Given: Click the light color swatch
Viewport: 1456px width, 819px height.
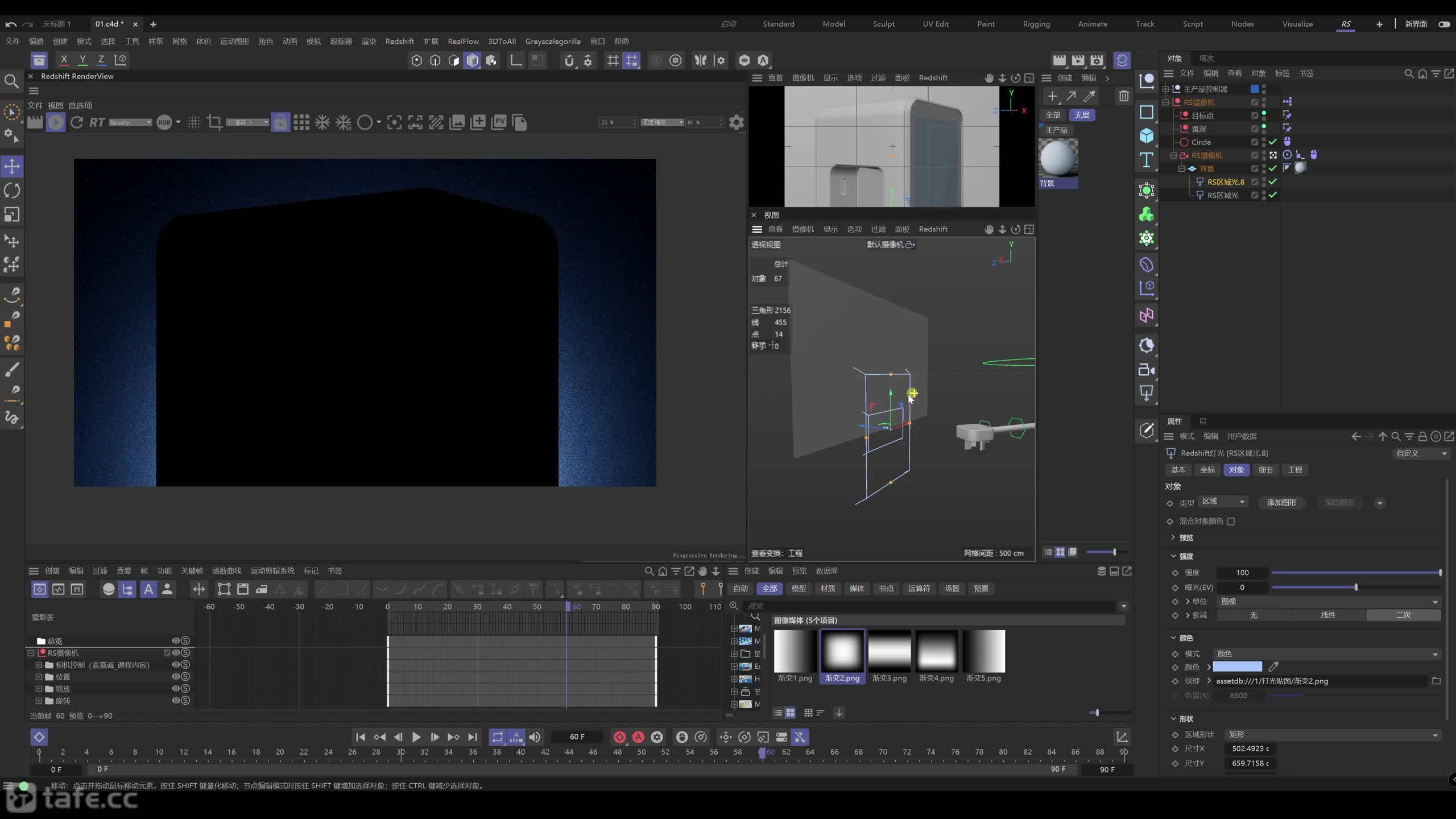Looking at the screenshot, I should click(x=1237, y=667).
